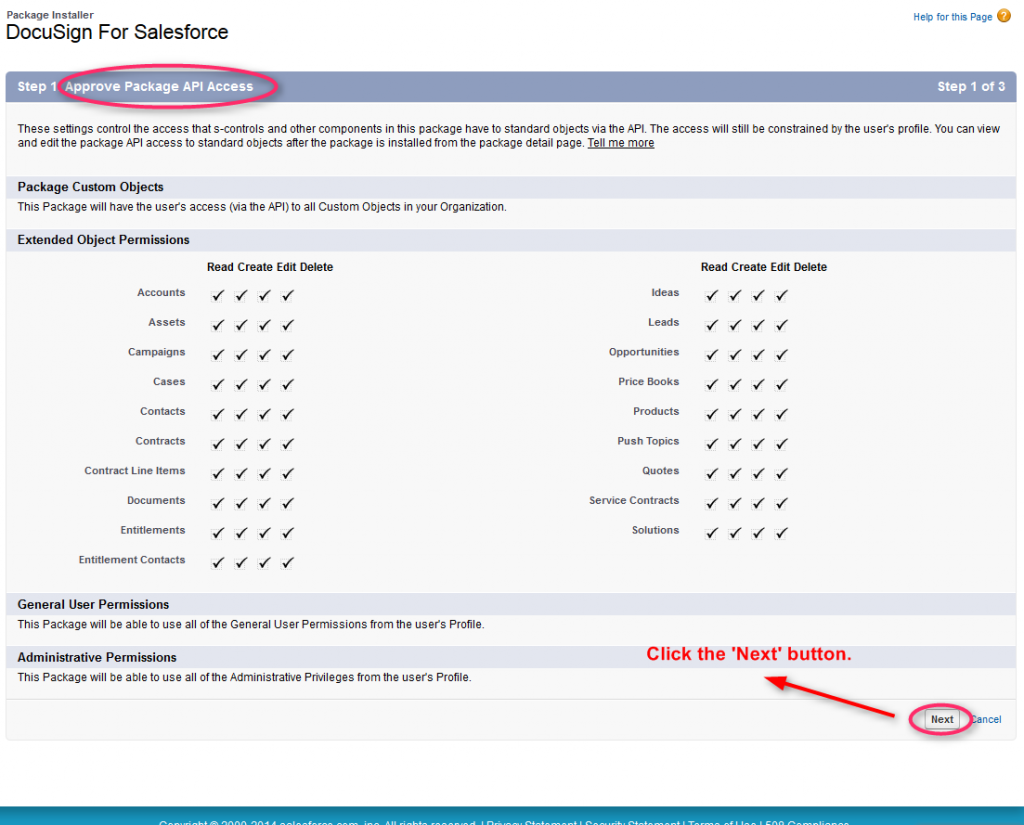Click the Quotes Delete checkmark
This screenshot has height=825, width=1024.
pos(781,474)
